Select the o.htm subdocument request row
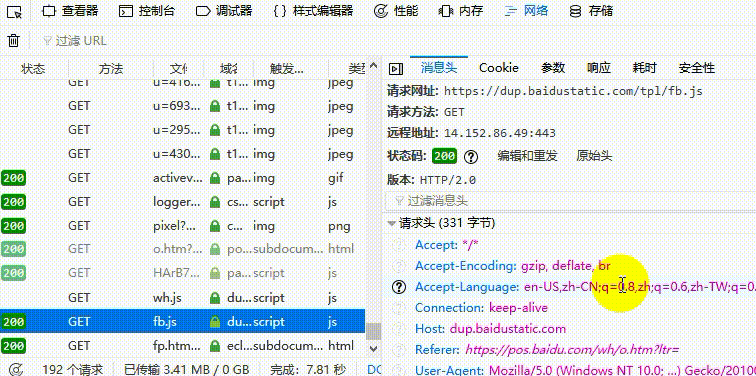This screenshot has width=756, height=376. pos(182,249)
